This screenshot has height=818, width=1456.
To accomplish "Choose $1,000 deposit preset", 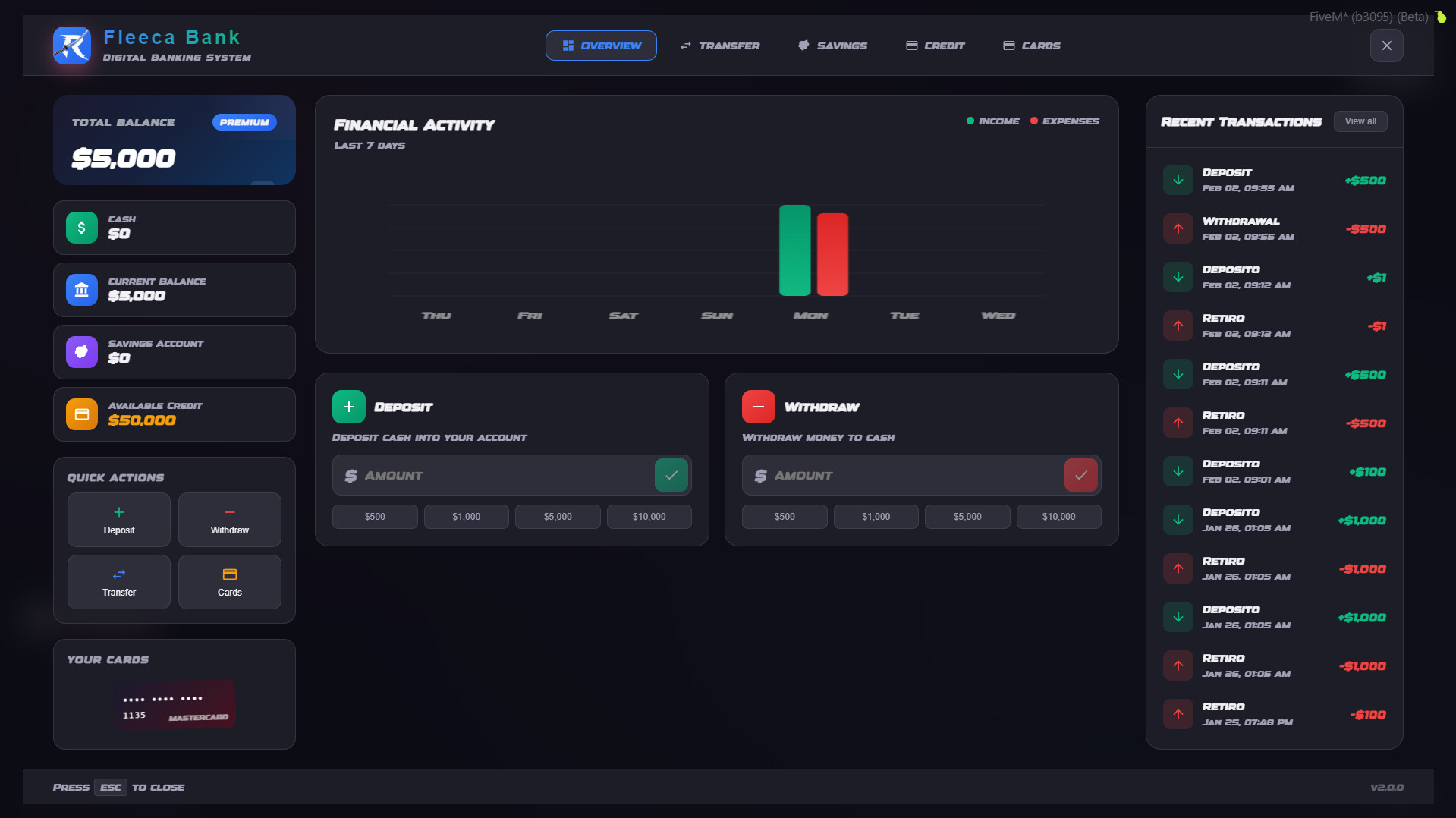I will 467,517.
